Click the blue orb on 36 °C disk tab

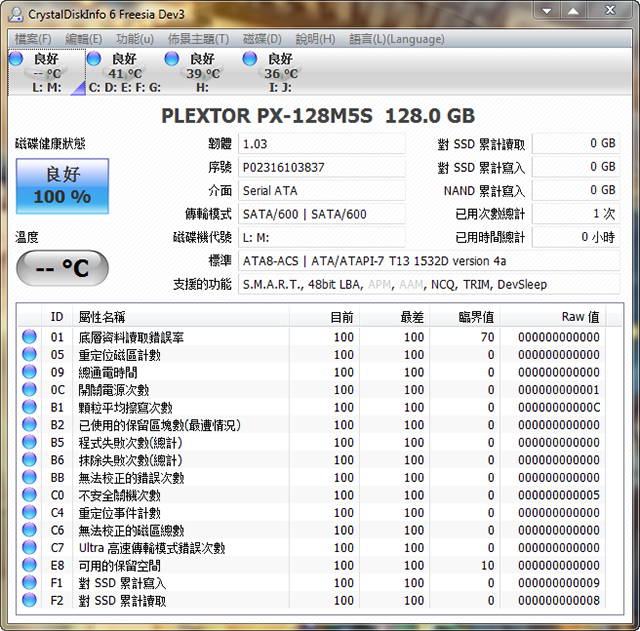point(250,58)
